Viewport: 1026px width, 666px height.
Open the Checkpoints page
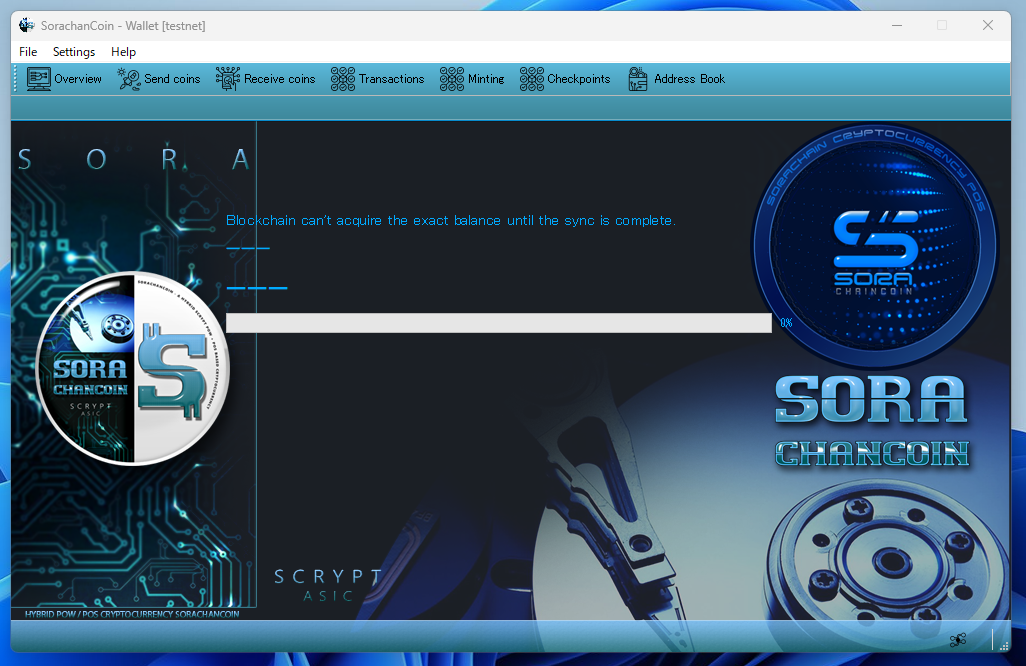(565, 79)
